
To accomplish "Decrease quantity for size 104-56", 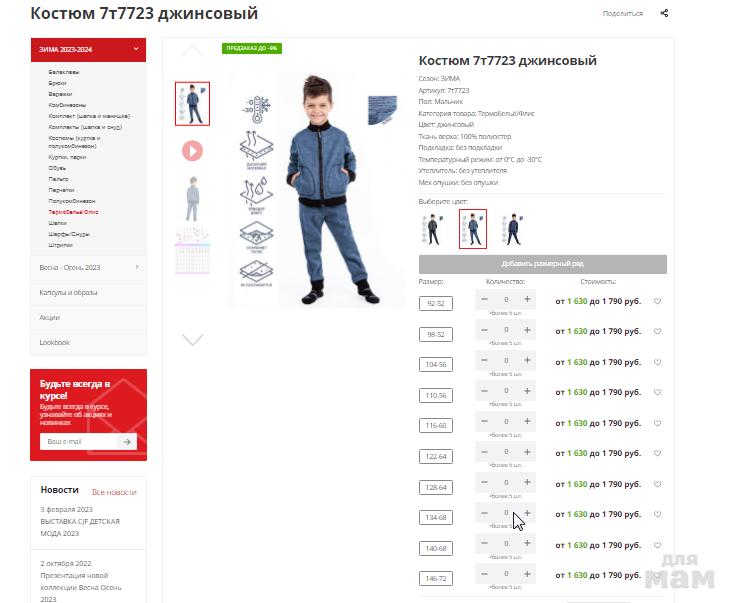I will tap(484, 360).
